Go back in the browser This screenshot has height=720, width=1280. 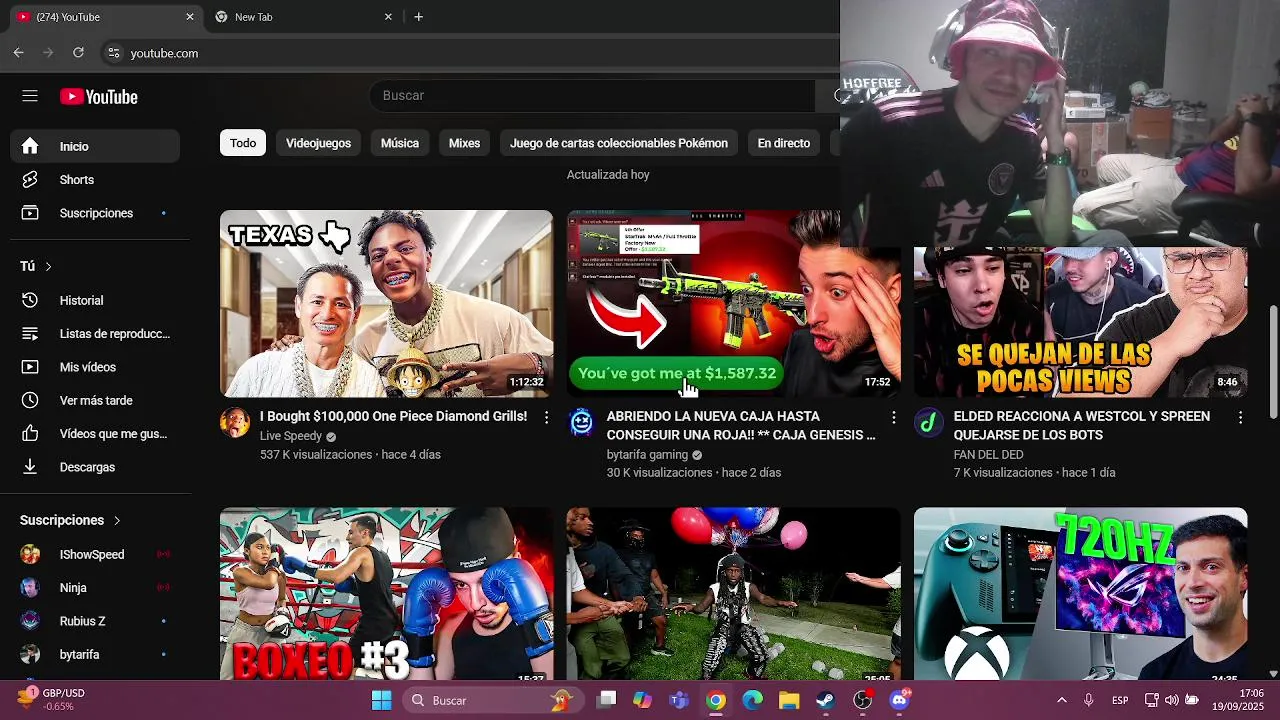pyautogui.click(x=18, y=53)
